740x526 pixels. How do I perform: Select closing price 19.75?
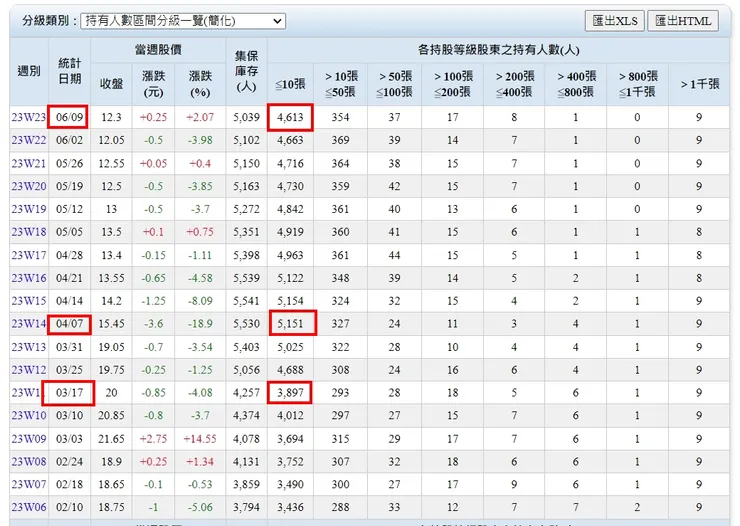(111, 370)
